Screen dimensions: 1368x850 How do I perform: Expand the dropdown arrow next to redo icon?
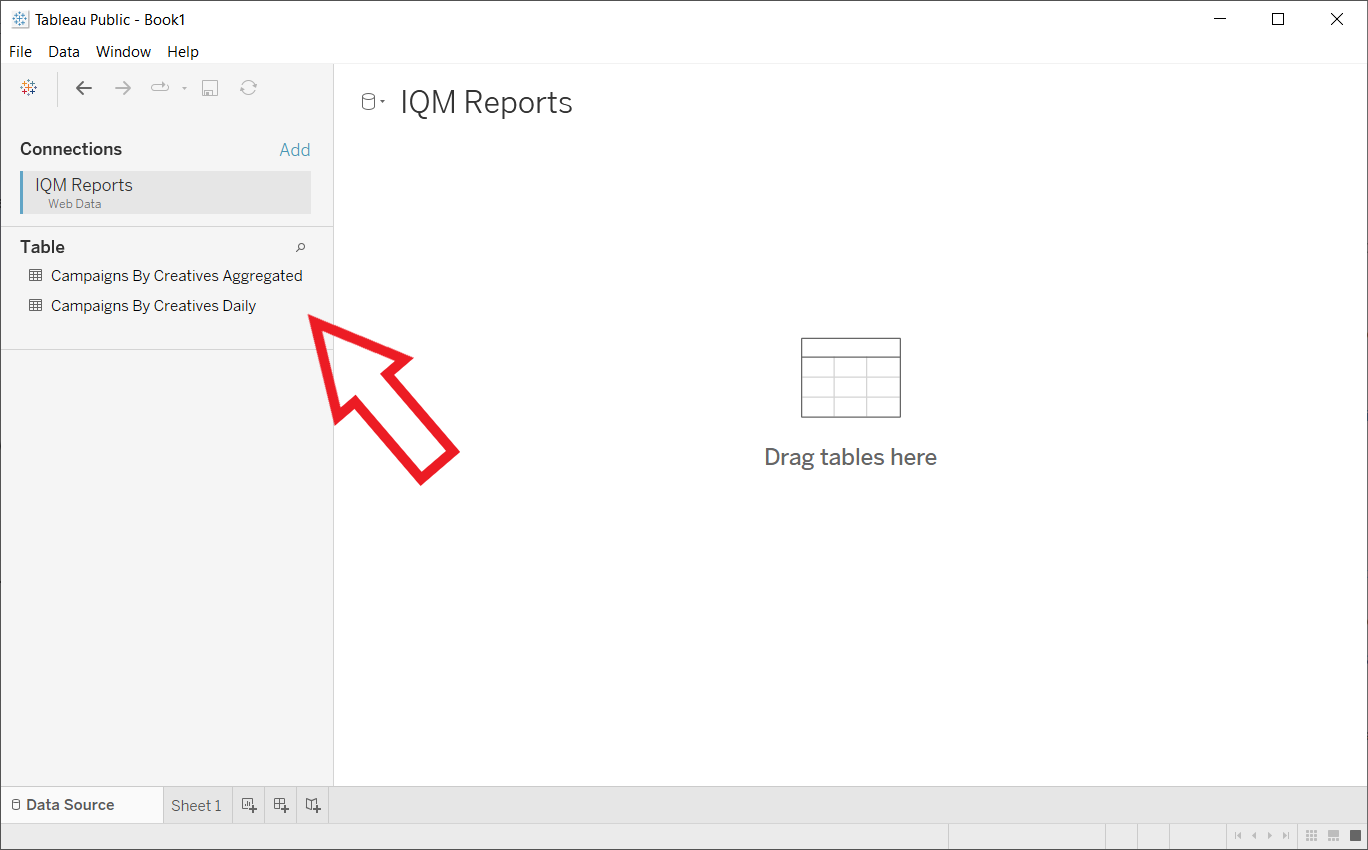click(x=185, y=89)
